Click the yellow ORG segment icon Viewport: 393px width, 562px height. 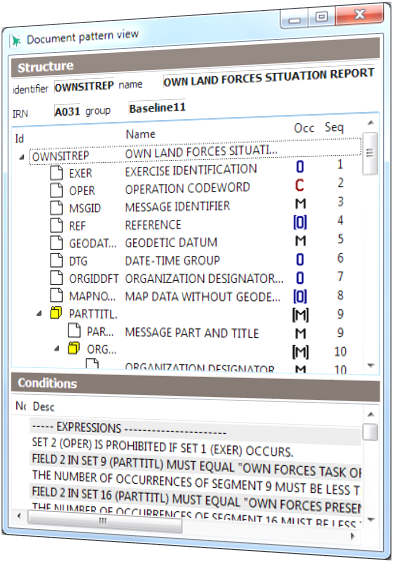pos(74,348)
